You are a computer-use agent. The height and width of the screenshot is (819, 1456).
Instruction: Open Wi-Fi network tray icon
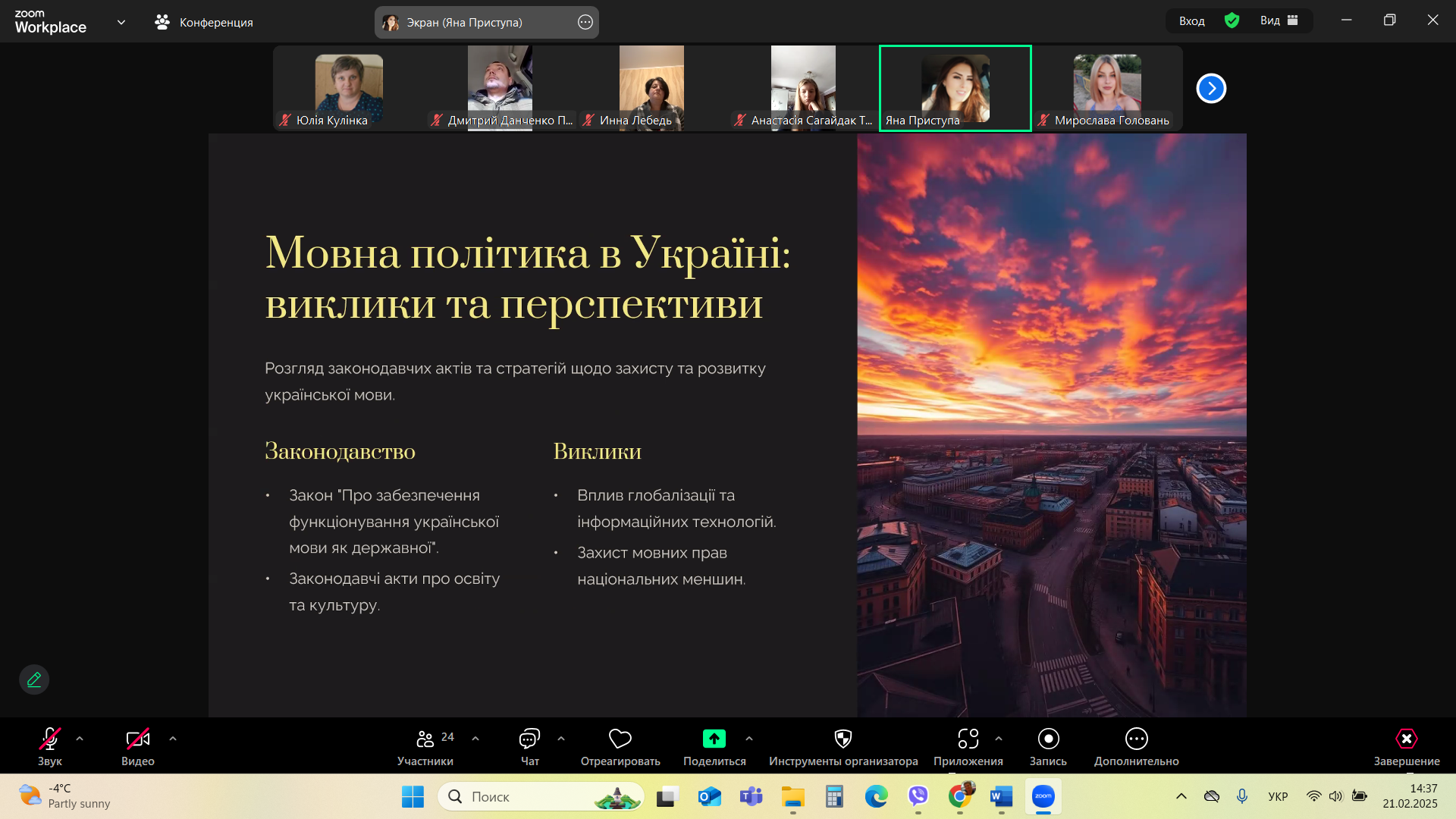pyautogui.click(x=1313, y=796)
